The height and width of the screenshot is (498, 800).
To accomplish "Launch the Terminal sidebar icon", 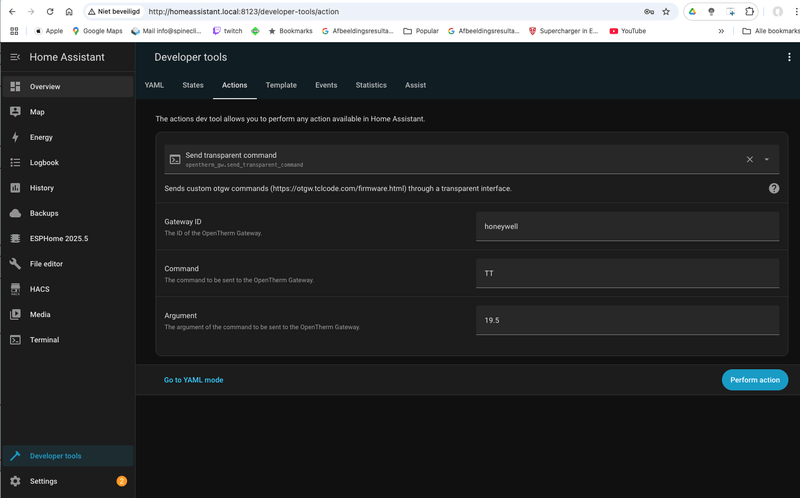I will point(15,340).
